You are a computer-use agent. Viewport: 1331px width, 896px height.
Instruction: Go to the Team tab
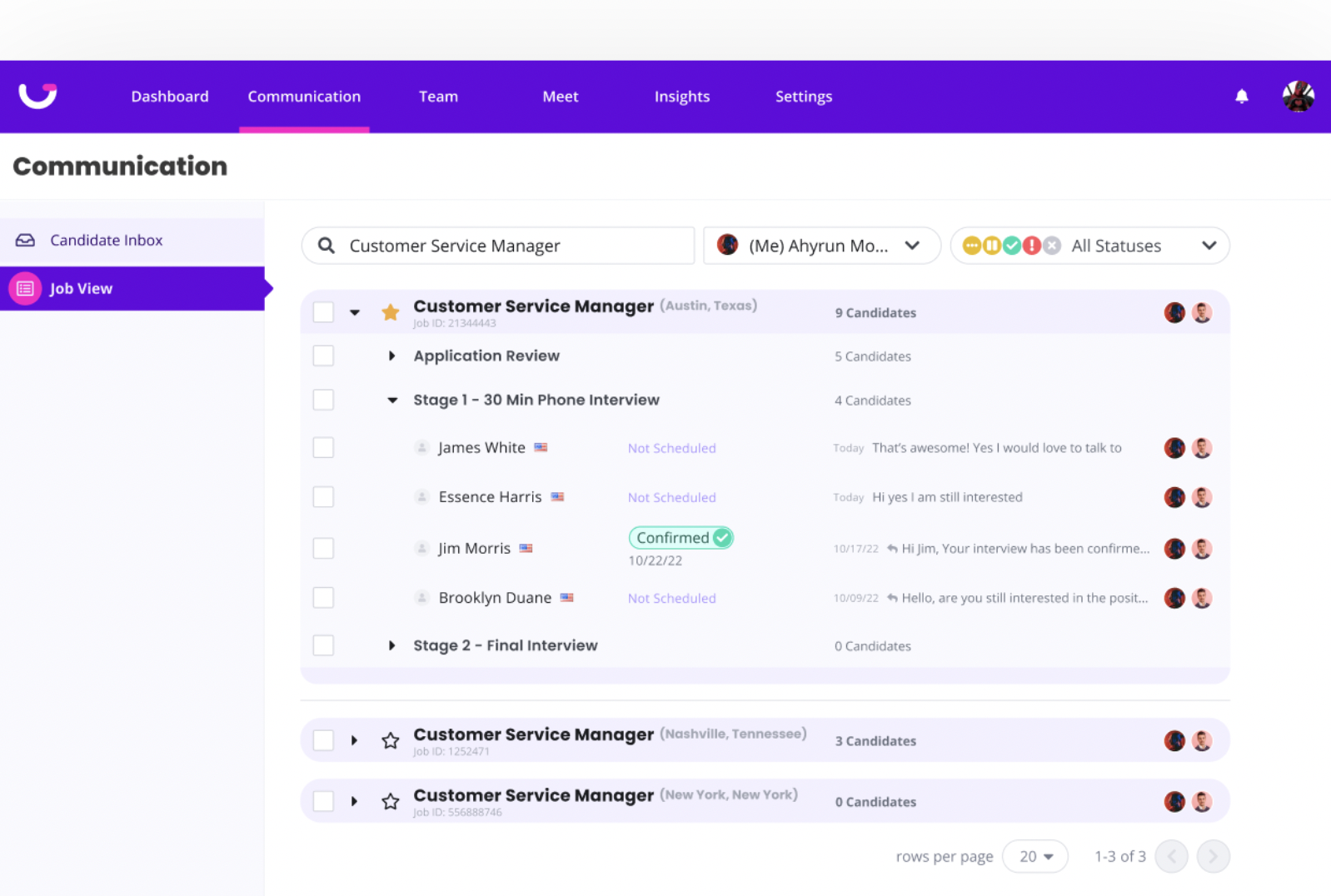click(x=438, y=97)
